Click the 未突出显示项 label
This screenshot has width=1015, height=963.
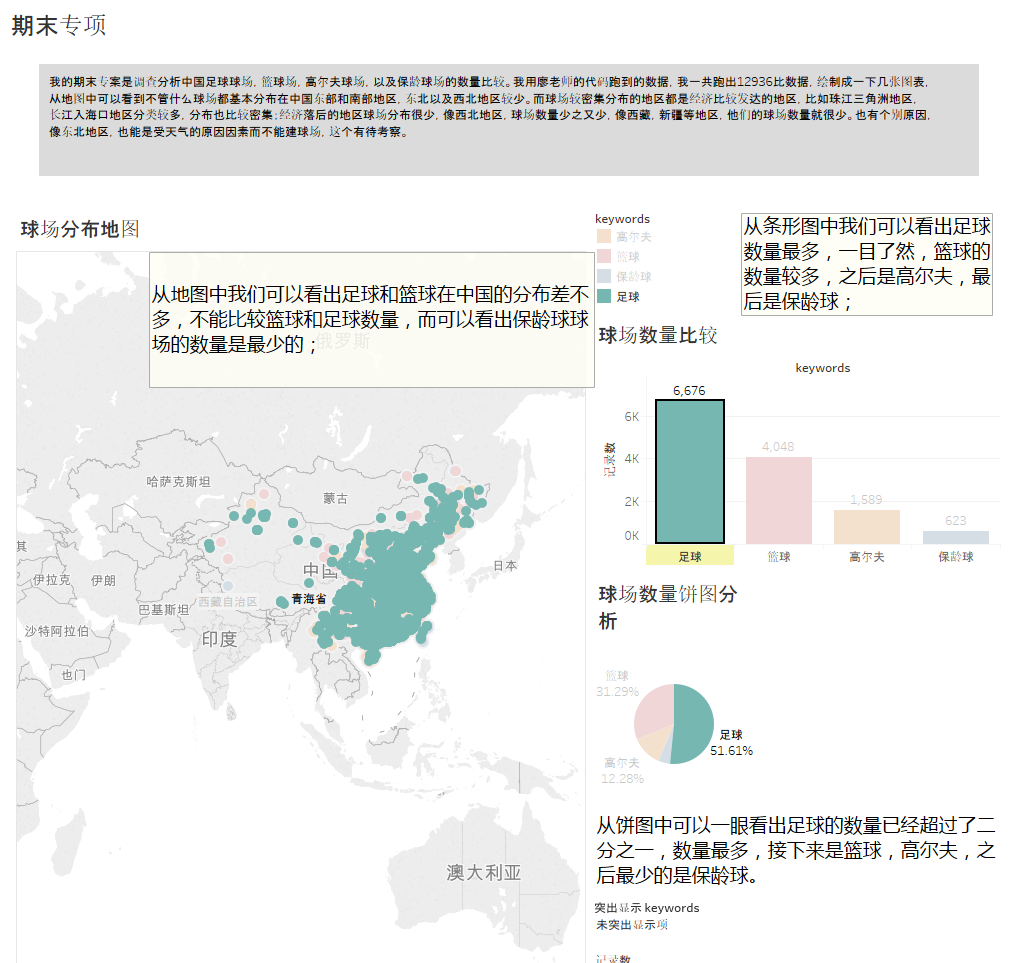[631, 925]
